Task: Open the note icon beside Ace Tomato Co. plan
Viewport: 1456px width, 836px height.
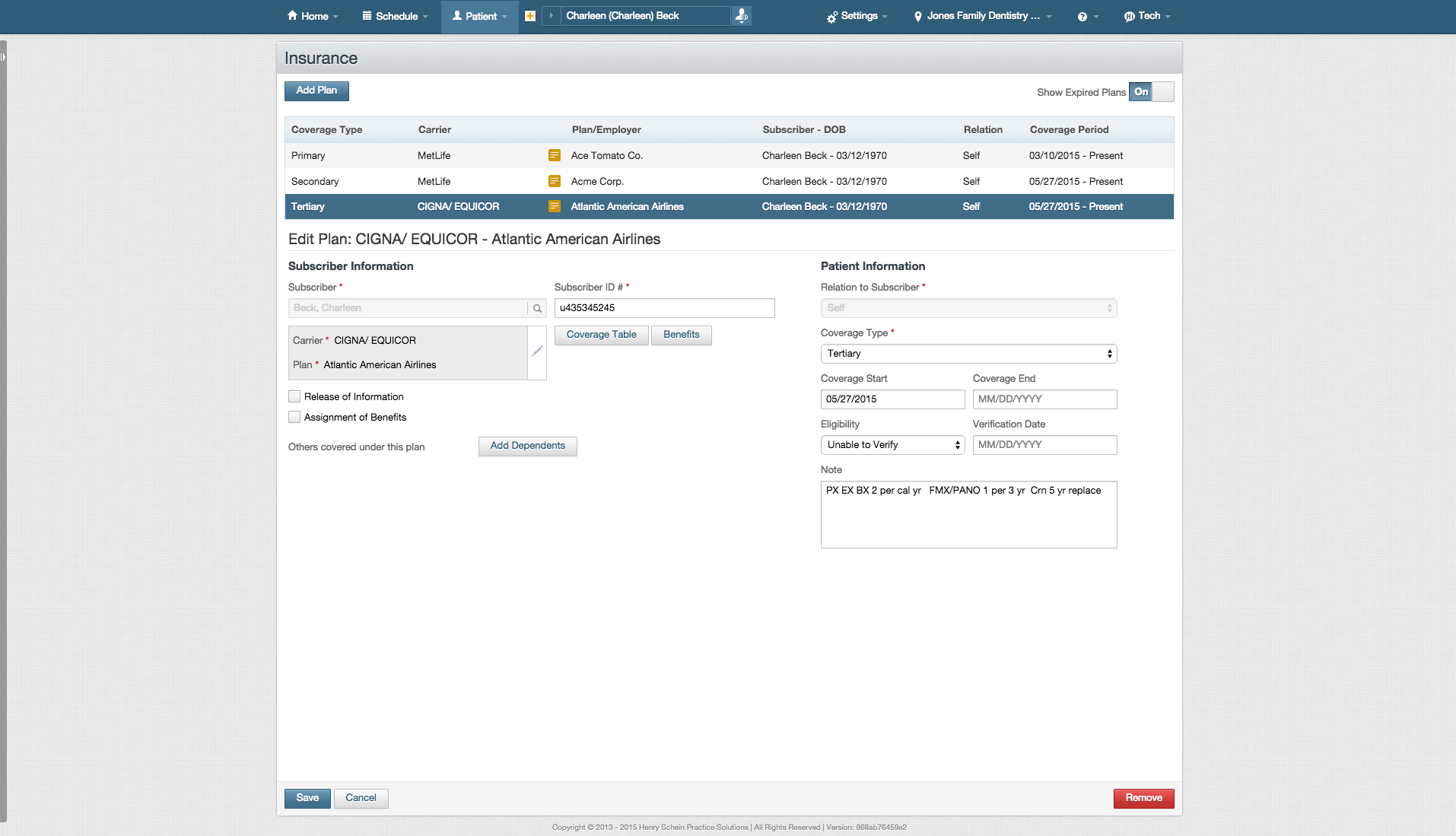Action: pos(555,155)
